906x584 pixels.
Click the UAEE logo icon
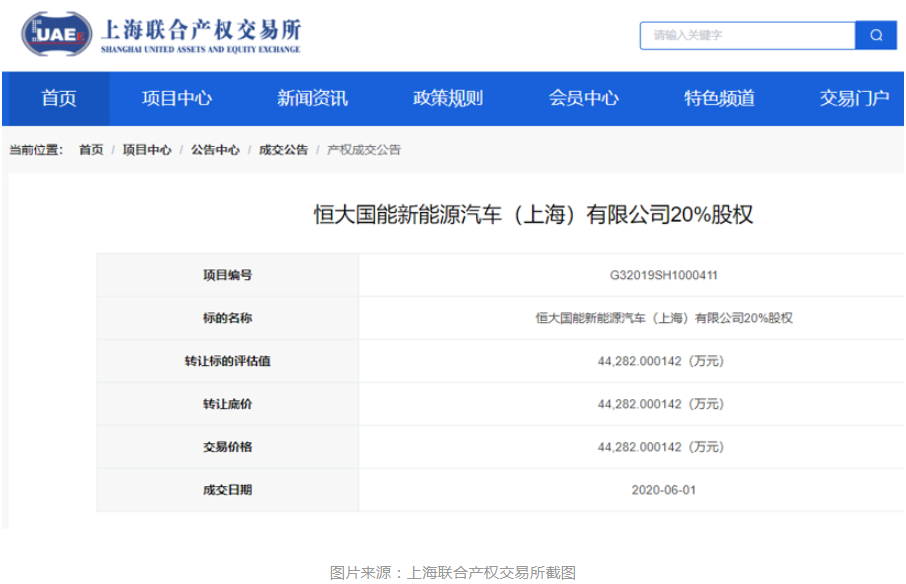pos(57,34)
